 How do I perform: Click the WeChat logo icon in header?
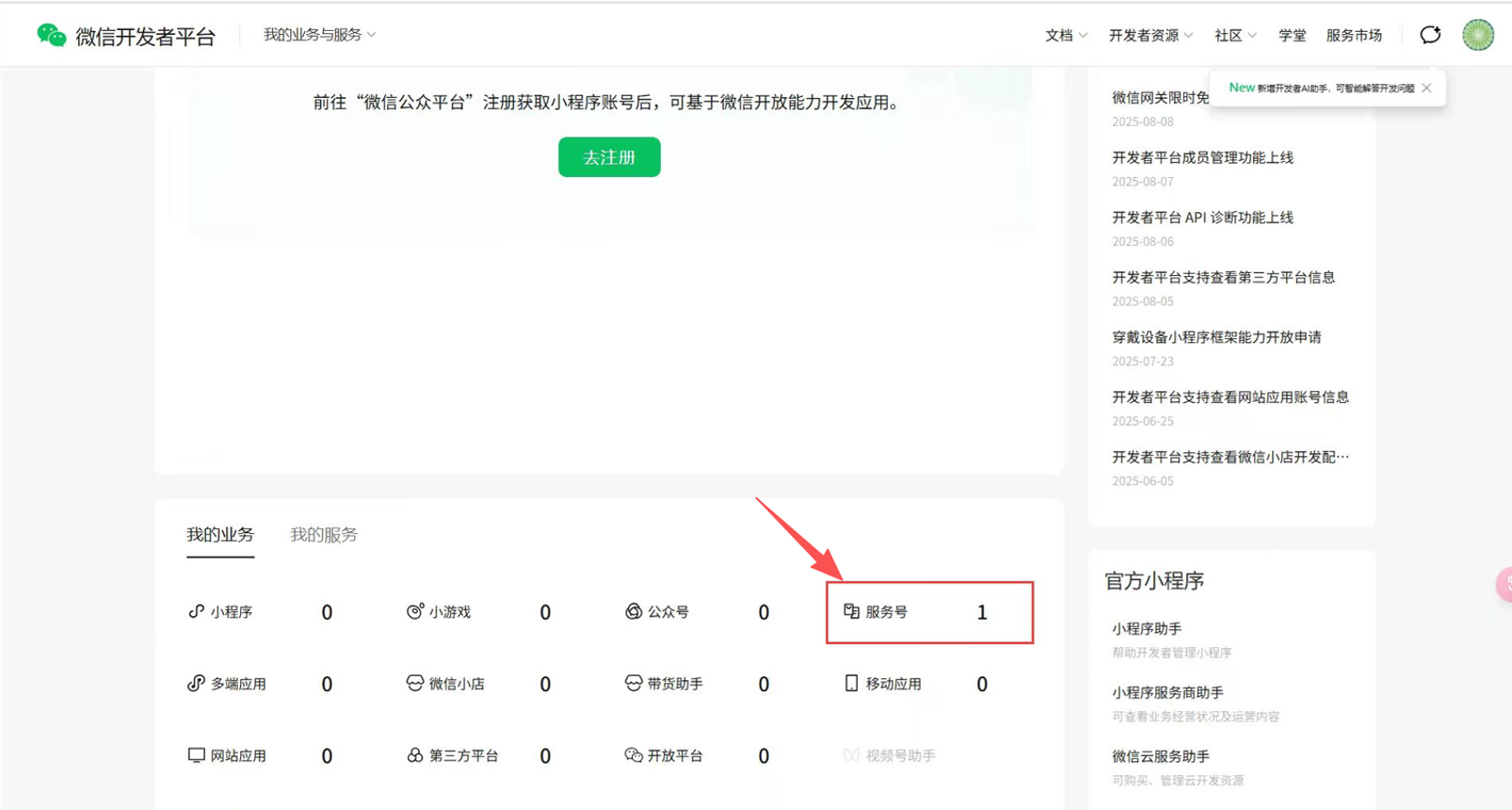click(51, 36)
